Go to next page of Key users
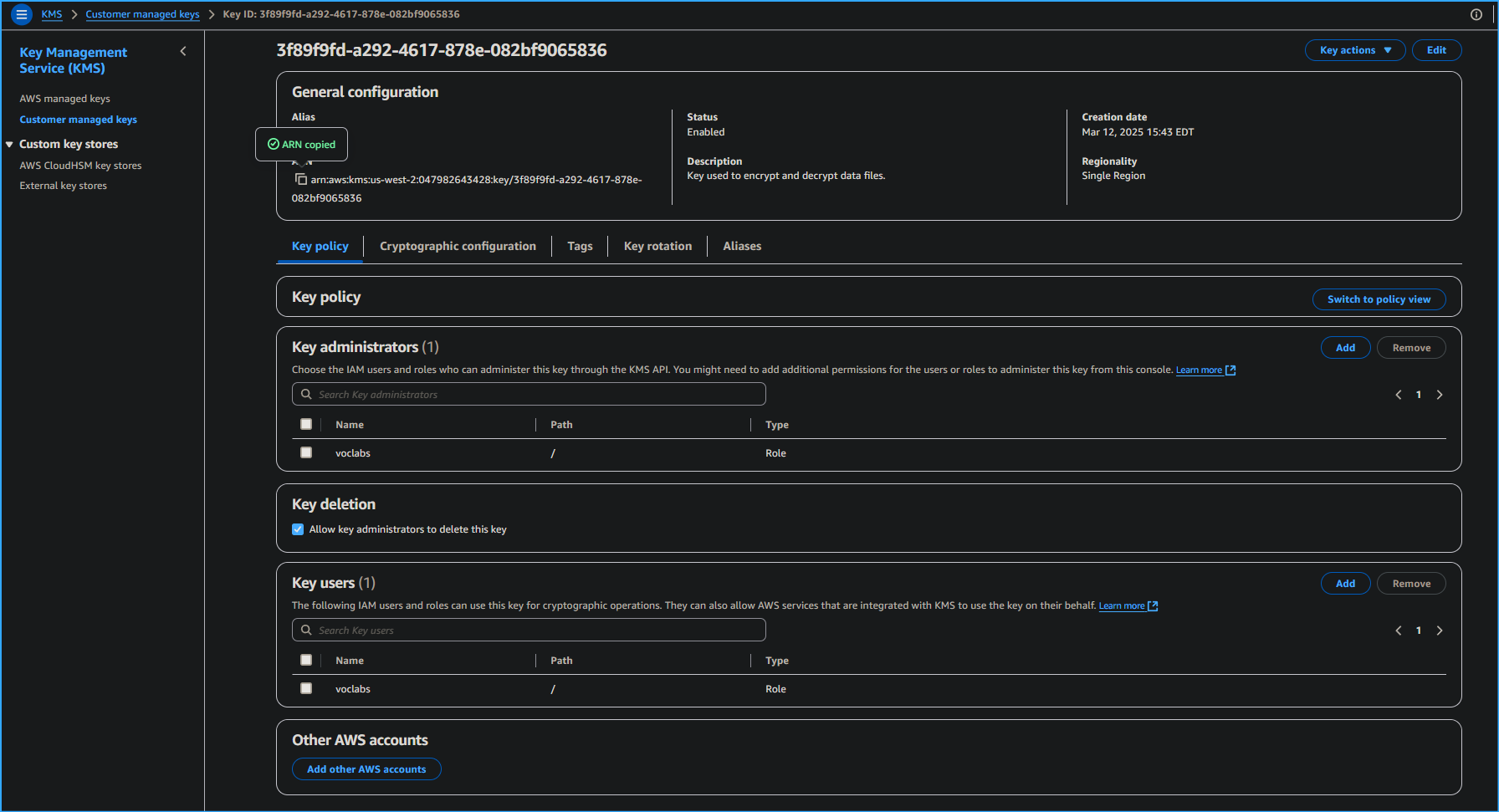Screen dimensions: 1499x812 point(1440,631)
